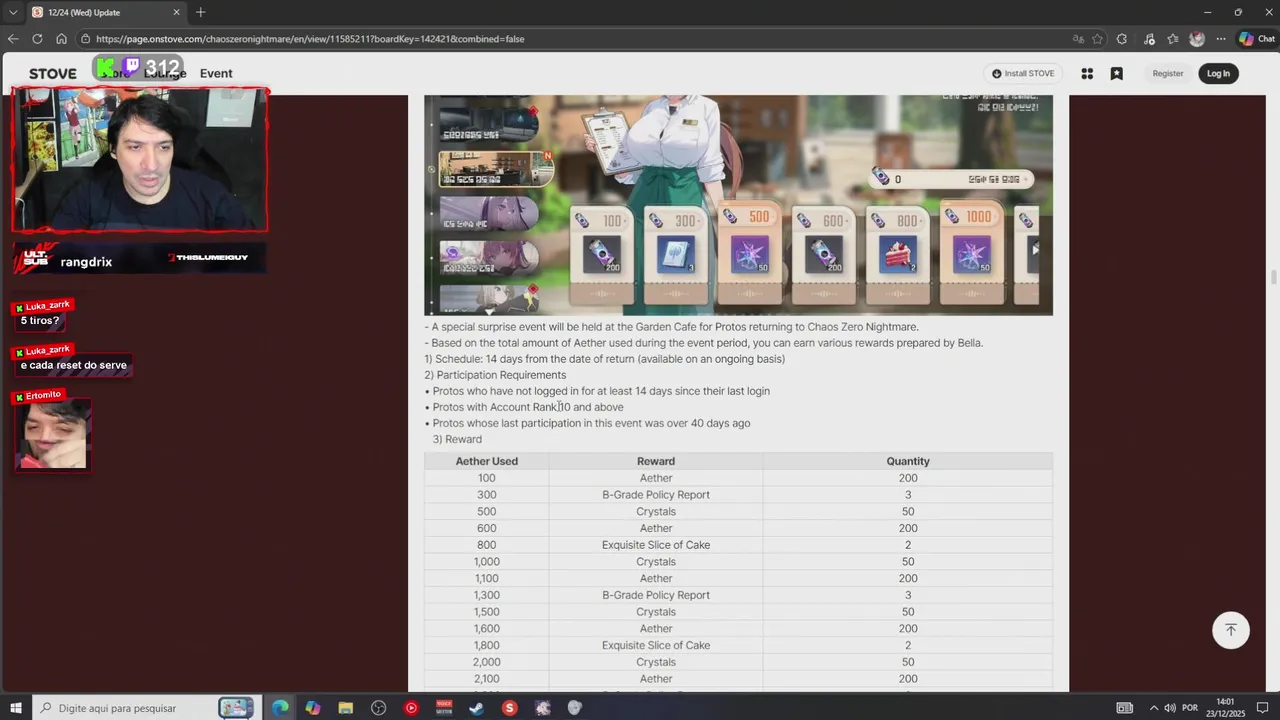The image size is (1280, 720).
Task: Open the Event menu item
Action: pos(216,73)
